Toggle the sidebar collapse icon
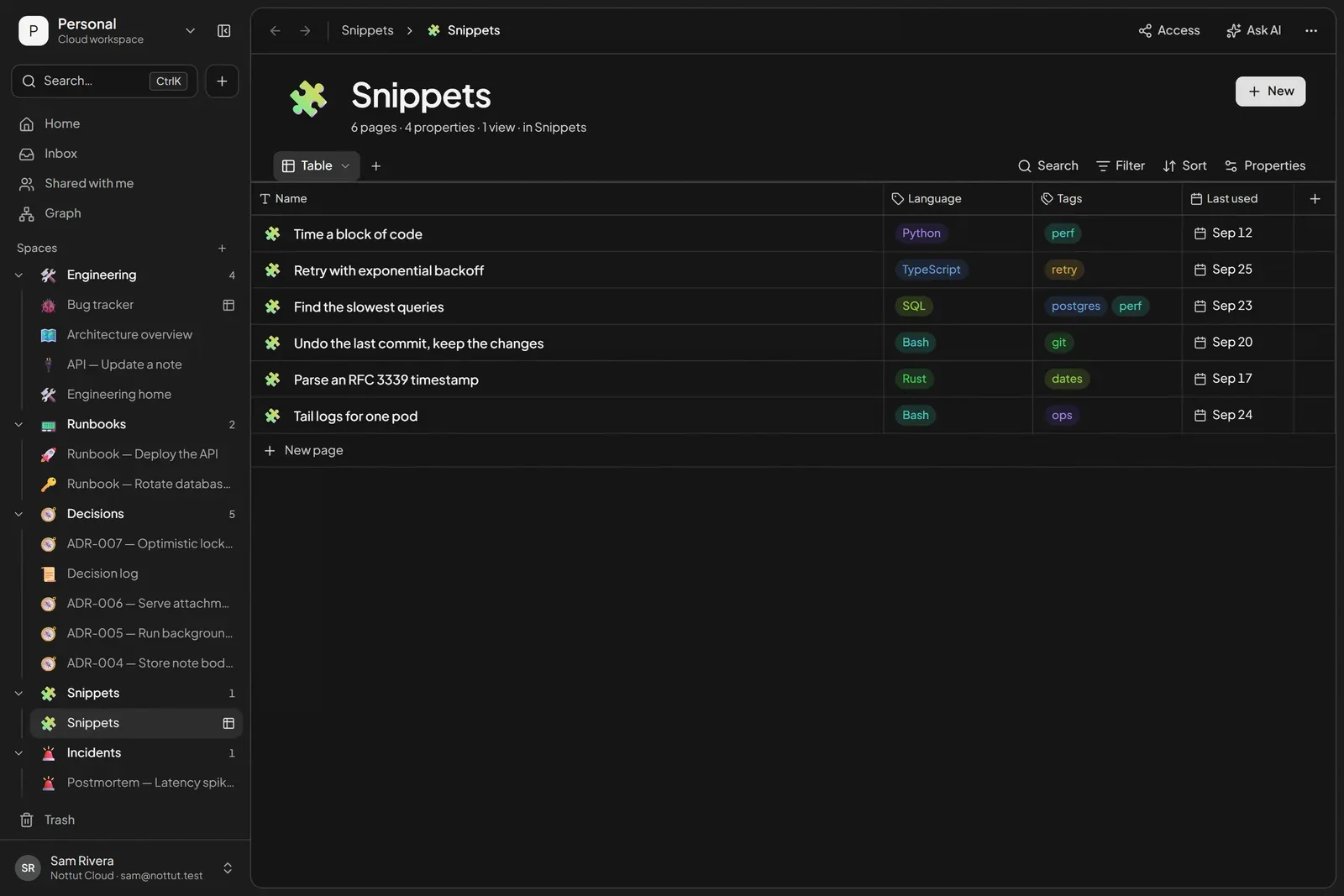The height and width of the screenshot is (896, 1344). tap(224, 31)
